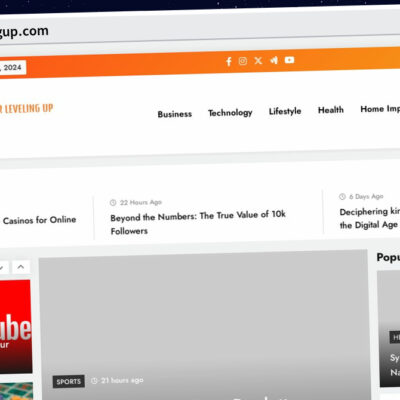The height and width of the screenshot is (400, 400).
Task: Click the '6 Days Ago' timestamp
Action: 361,197
